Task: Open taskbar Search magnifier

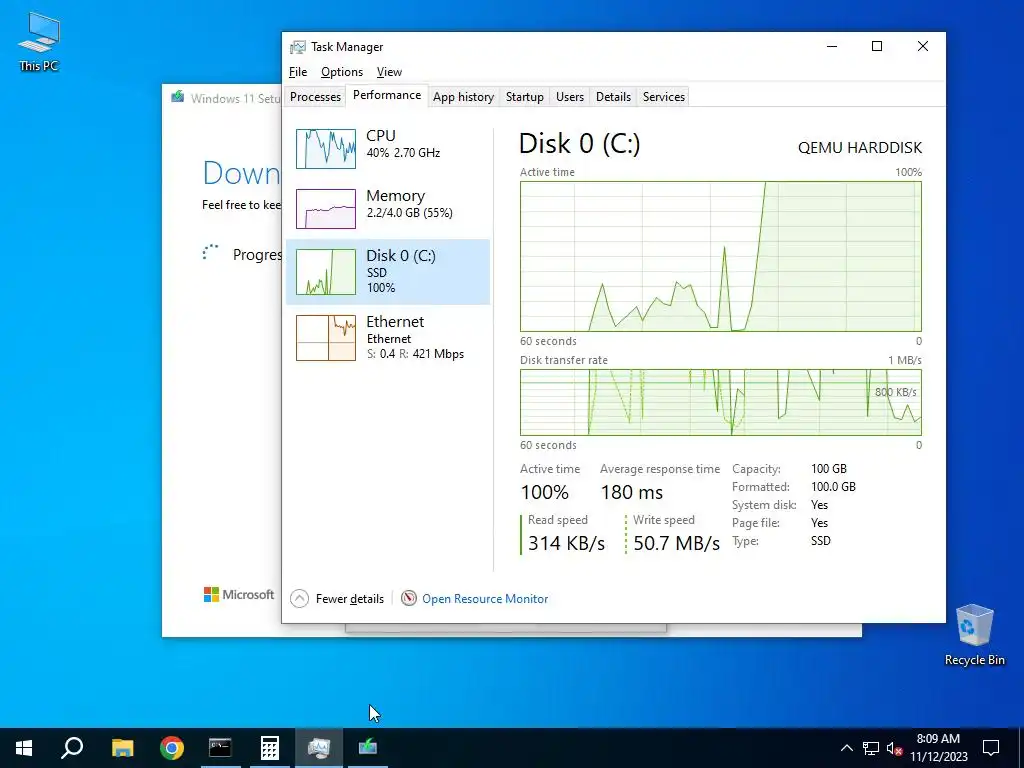Action: click(x=72, y=748)
